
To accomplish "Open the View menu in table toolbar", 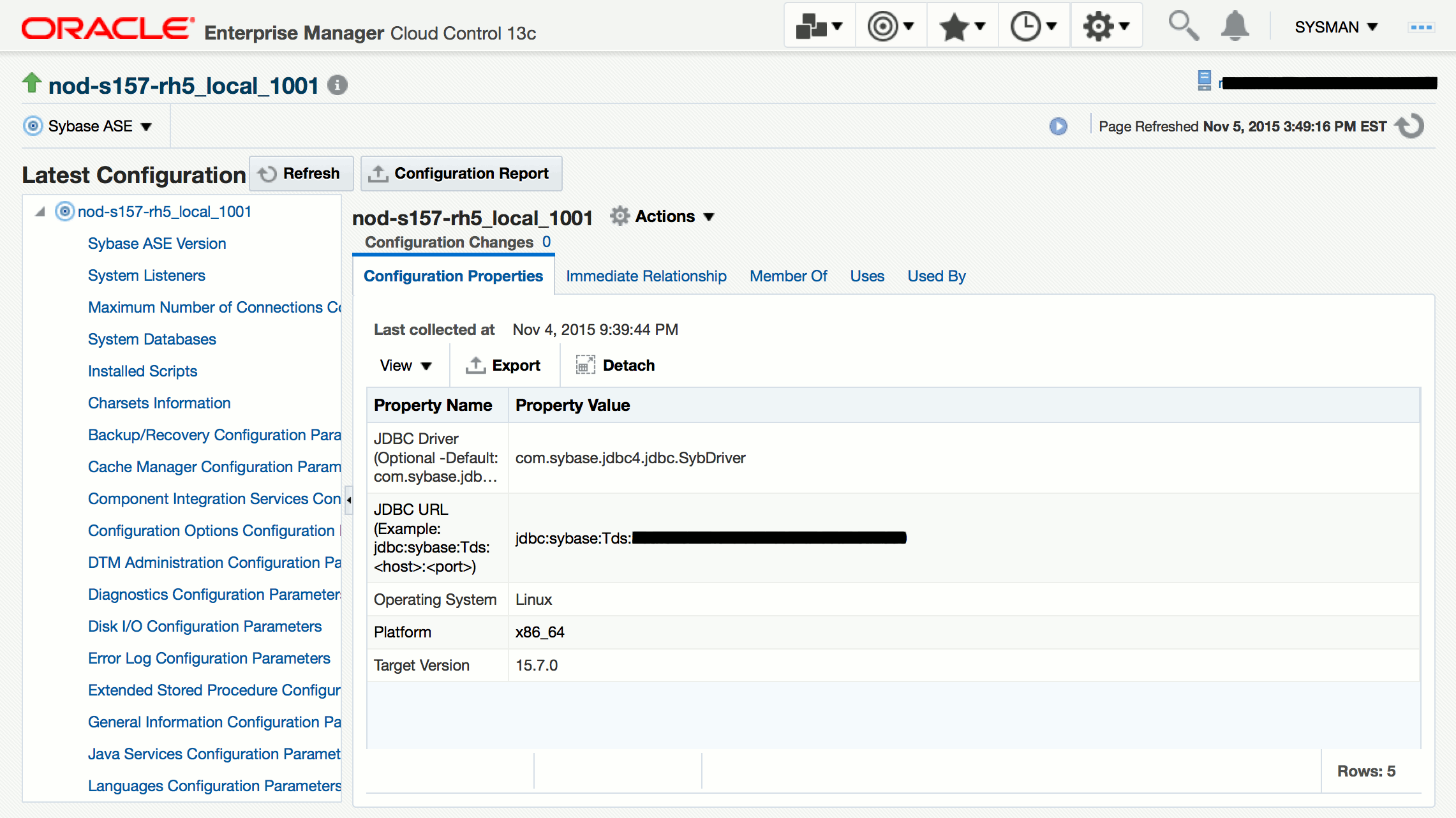I will [x=406, y=366].
